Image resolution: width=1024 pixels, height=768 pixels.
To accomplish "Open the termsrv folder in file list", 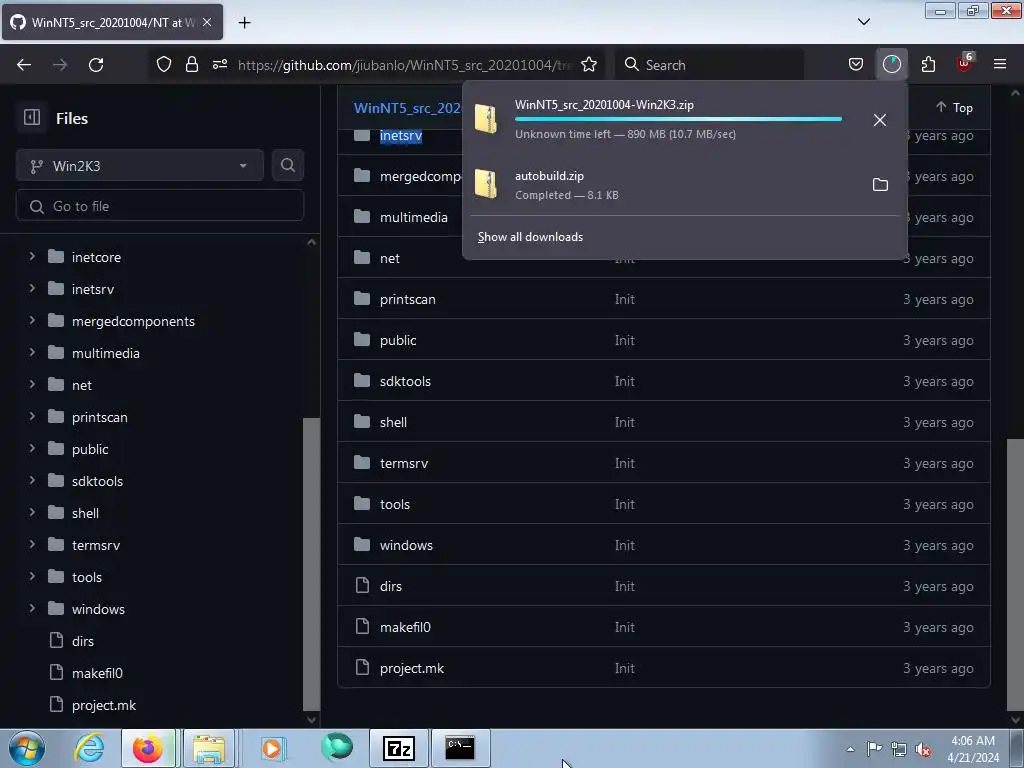I will (404, 463).
